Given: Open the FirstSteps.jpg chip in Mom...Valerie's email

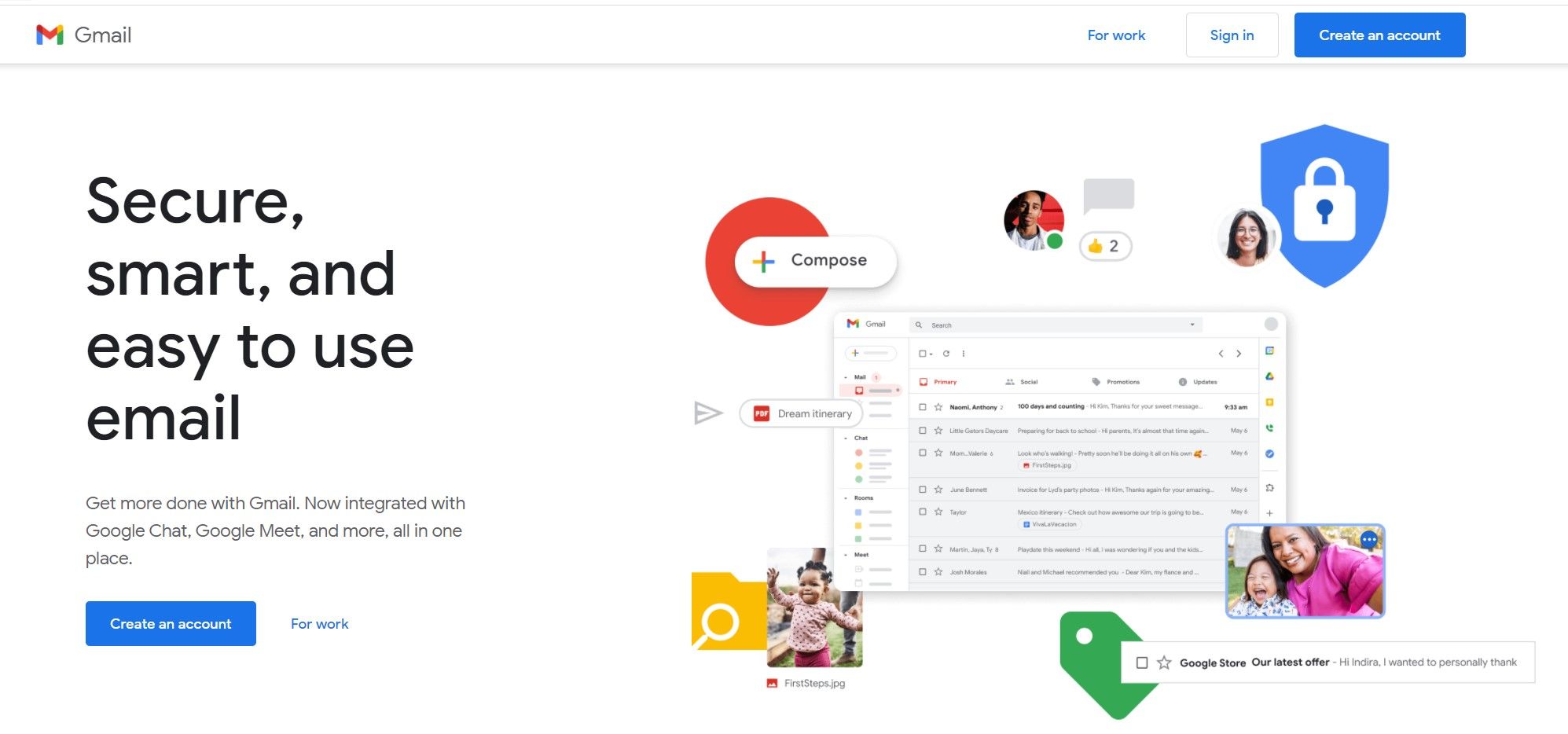Looking at the screenshot, I should click(1047, 465).
